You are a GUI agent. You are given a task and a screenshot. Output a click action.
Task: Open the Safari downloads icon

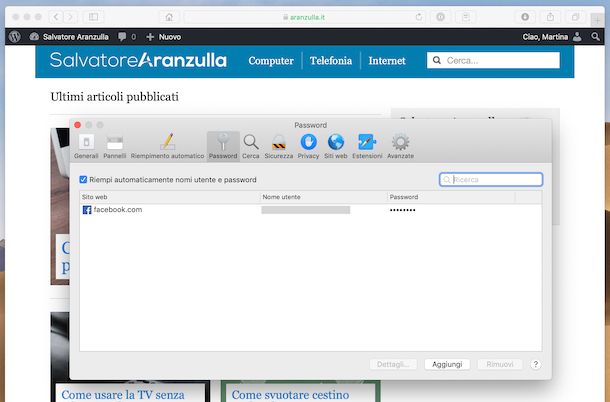(525, 17)
